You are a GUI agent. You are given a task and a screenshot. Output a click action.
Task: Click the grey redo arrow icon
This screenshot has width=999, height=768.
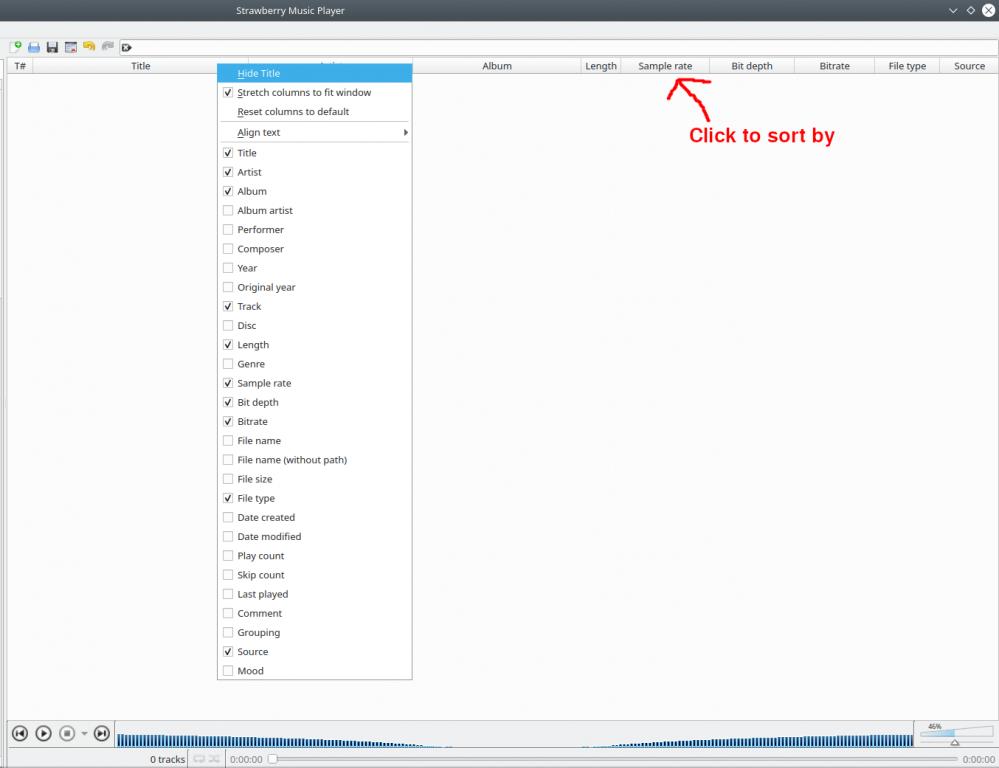(x=108, y=47)
